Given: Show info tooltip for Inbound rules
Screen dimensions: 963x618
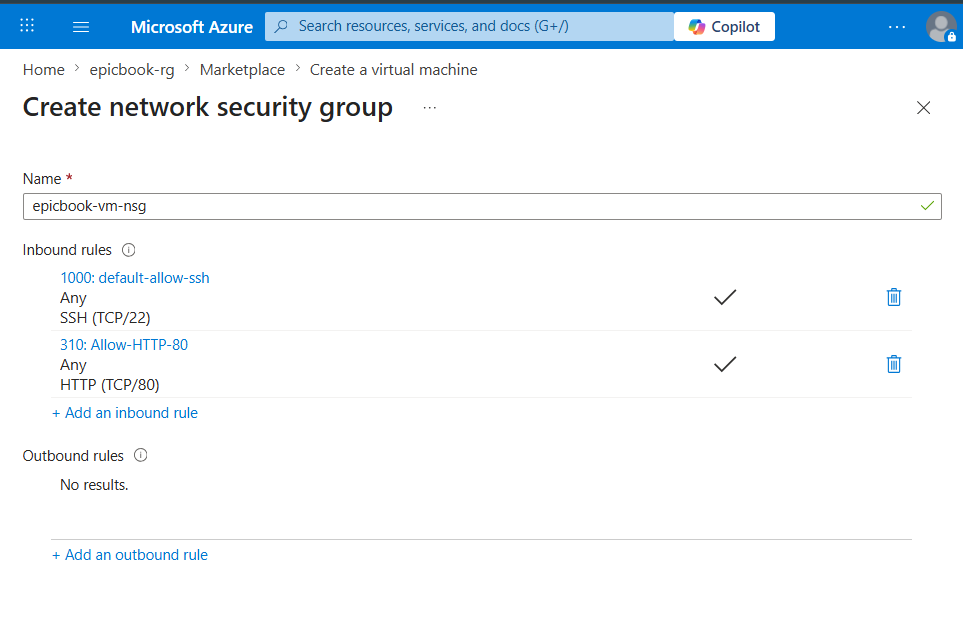Looking at the screenshot, I should point(128,250).
